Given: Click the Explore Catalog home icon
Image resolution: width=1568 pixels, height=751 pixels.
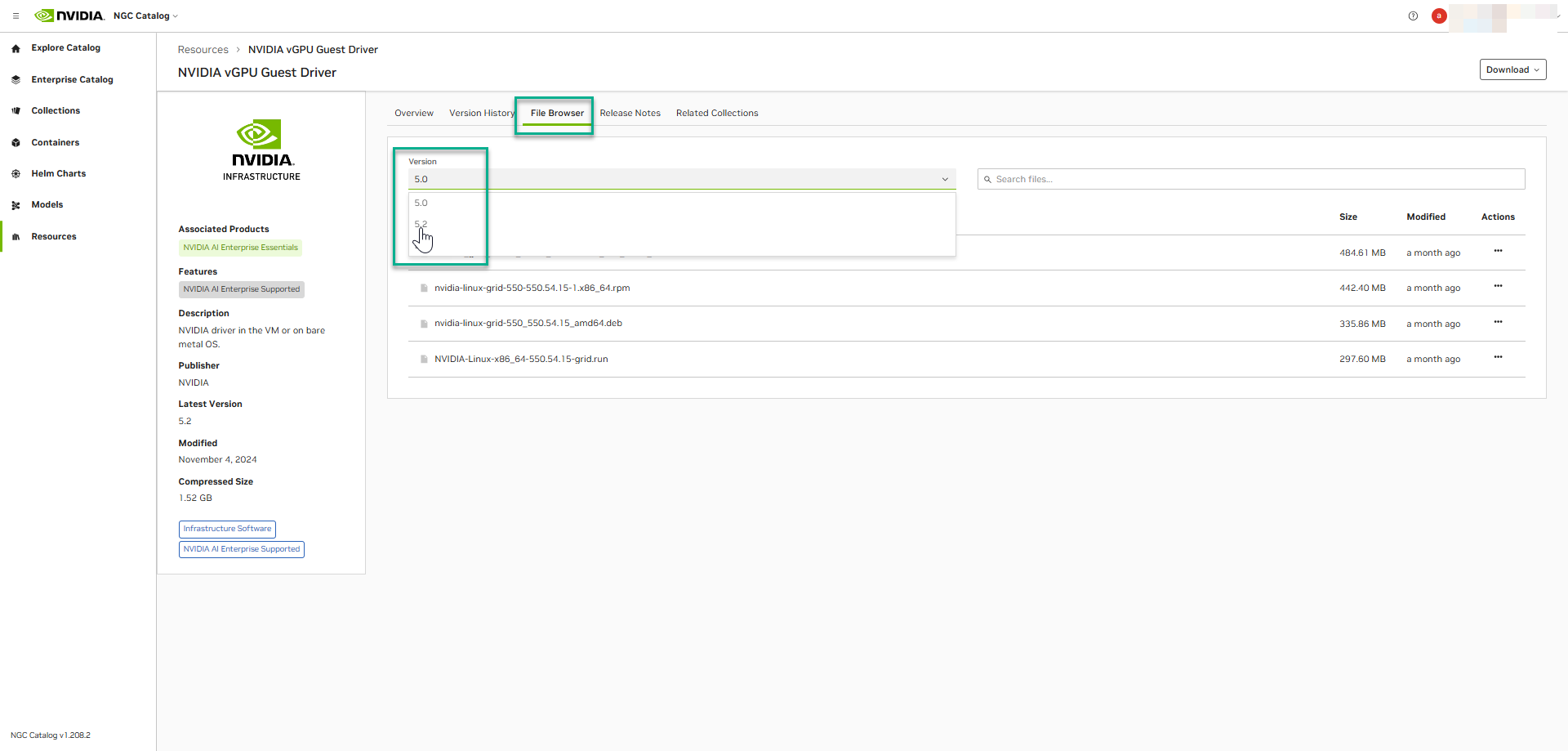Looking at the screenshot, I should 16,48.
